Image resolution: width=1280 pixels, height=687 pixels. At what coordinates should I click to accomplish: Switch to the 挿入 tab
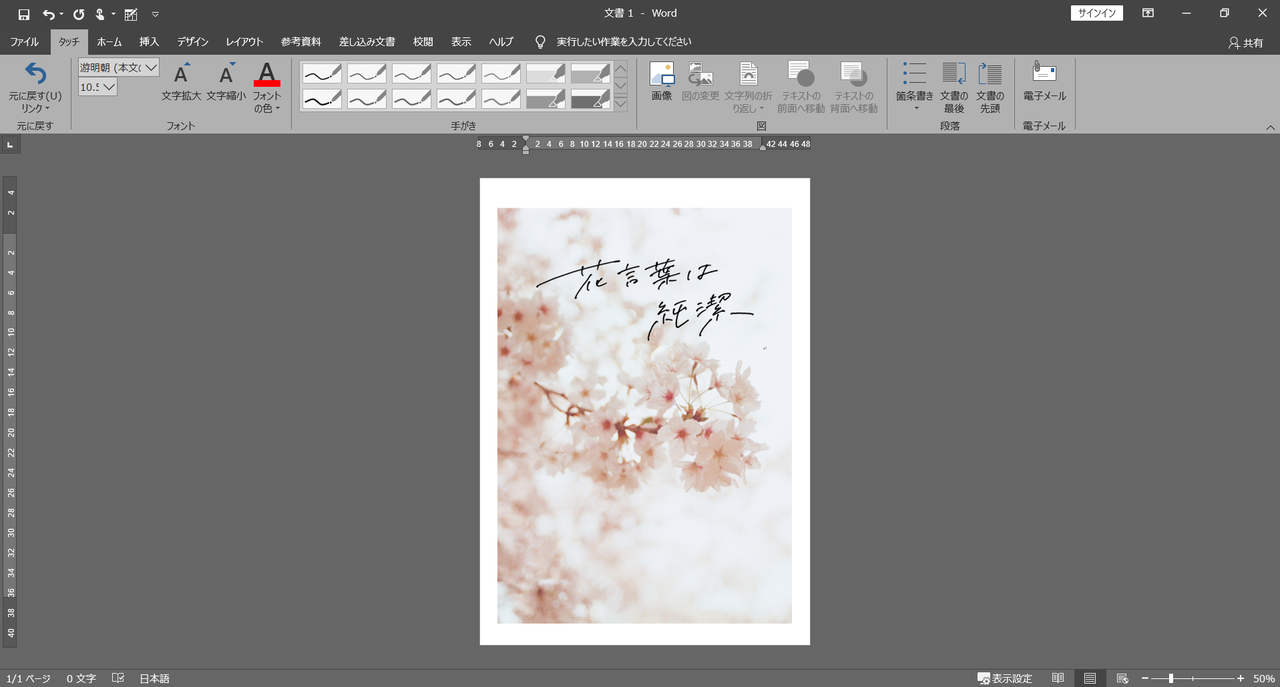pyautogui.click(x=149, y=42)
